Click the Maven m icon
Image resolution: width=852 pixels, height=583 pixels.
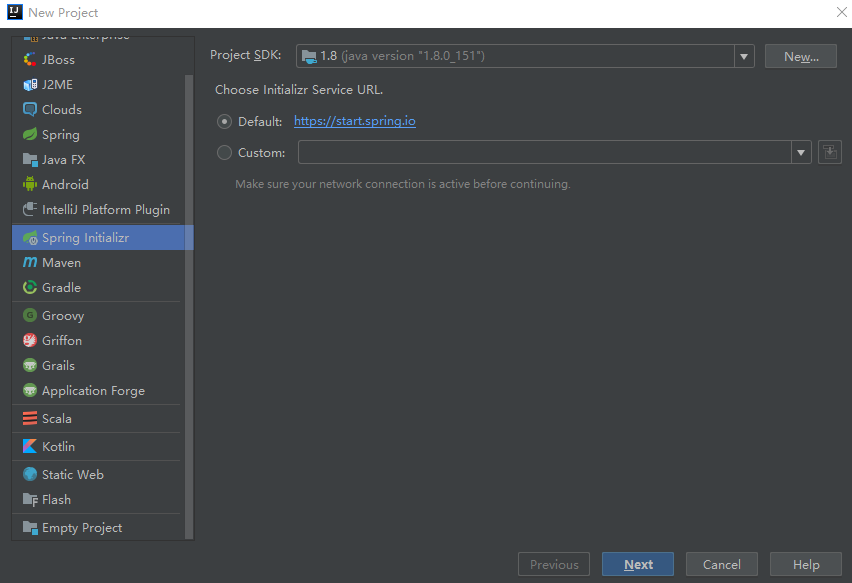click(x=30, y=262)
